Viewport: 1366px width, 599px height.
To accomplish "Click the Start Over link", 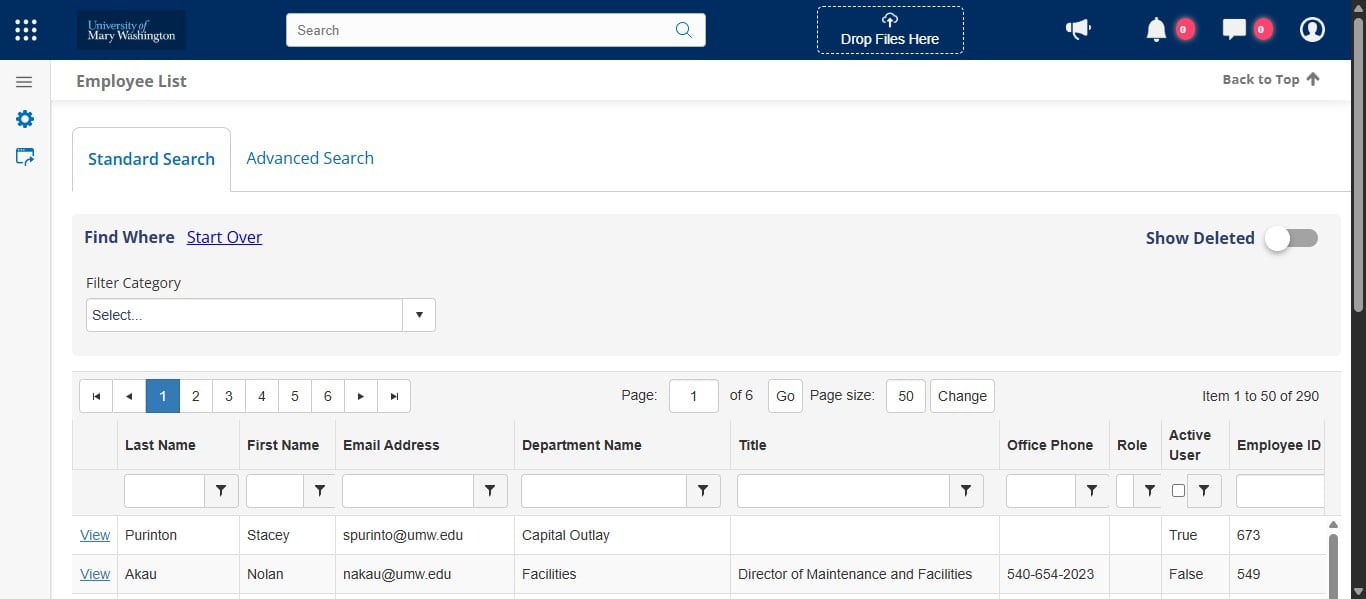I will 224,237.
